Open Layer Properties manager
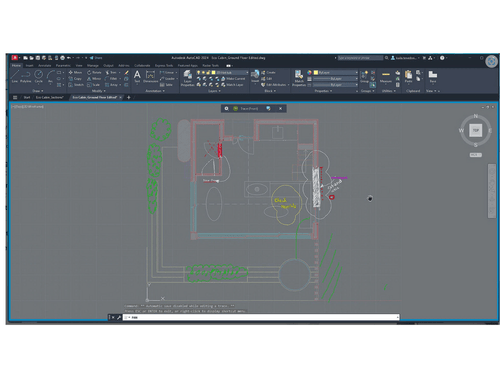Image resolution: width=500 pixels, height=375 pixels. point(187,78)
